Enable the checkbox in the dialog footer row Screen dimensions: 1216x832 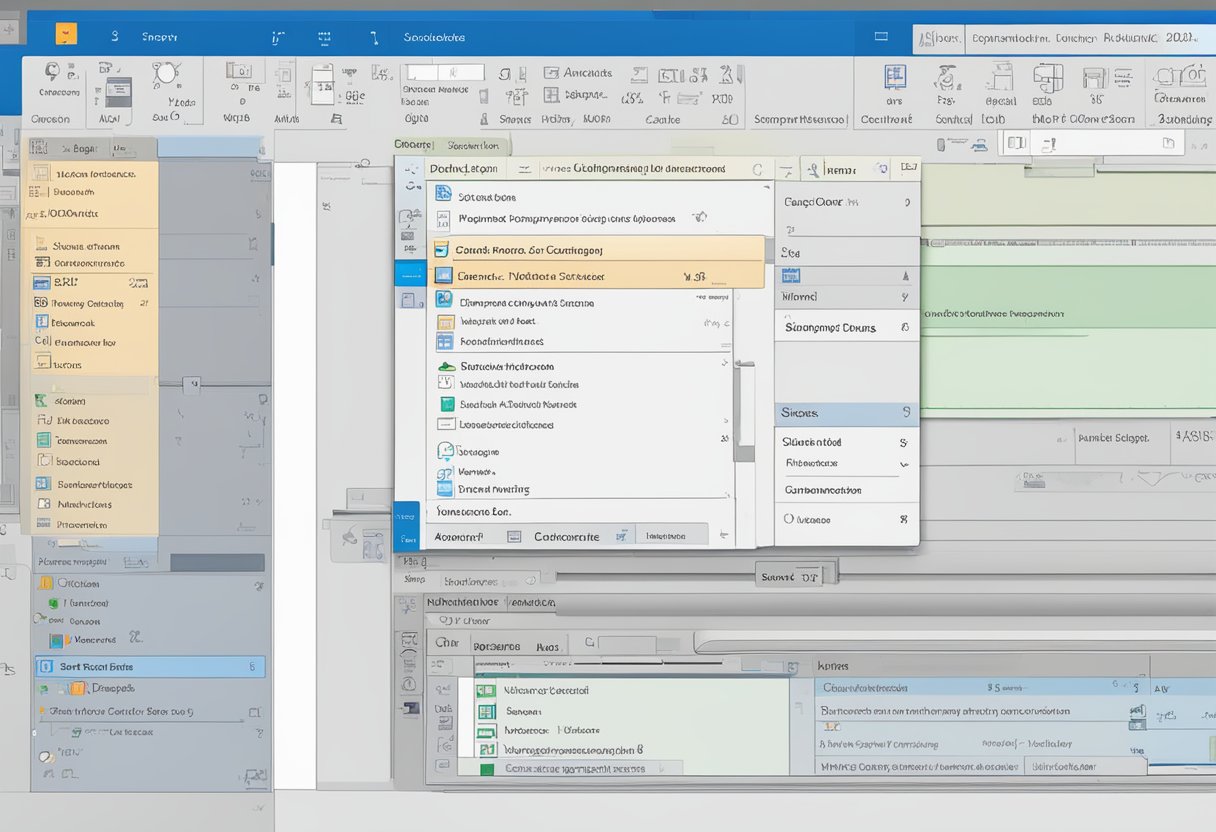[514, 534]
